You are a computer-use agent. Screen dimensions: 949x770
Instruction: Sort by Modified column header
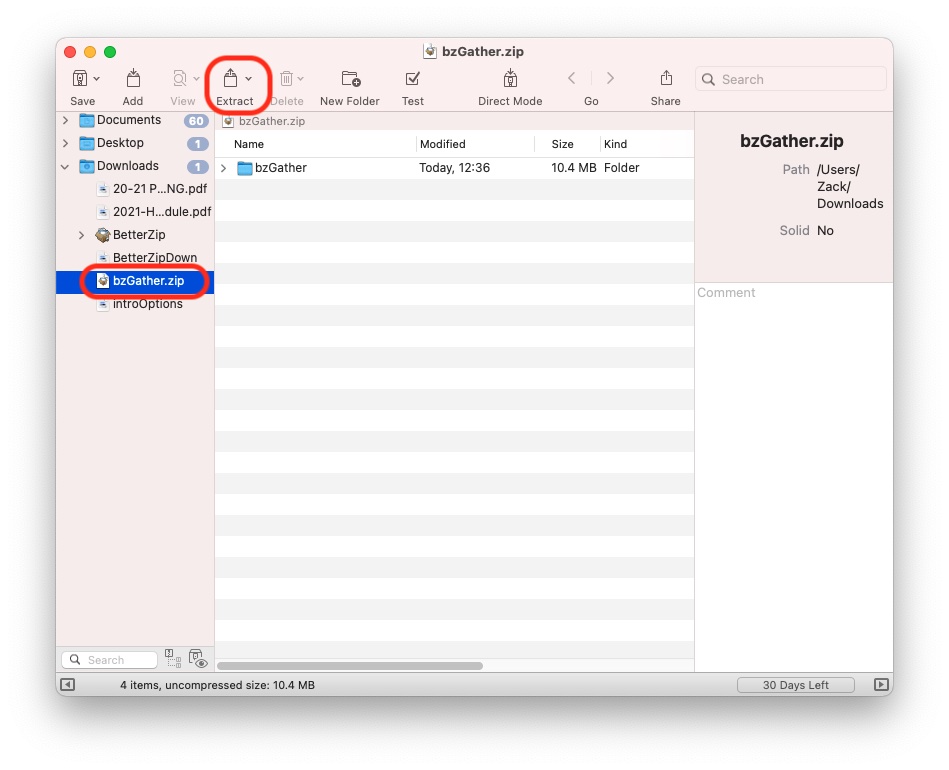tap(443, 144)
